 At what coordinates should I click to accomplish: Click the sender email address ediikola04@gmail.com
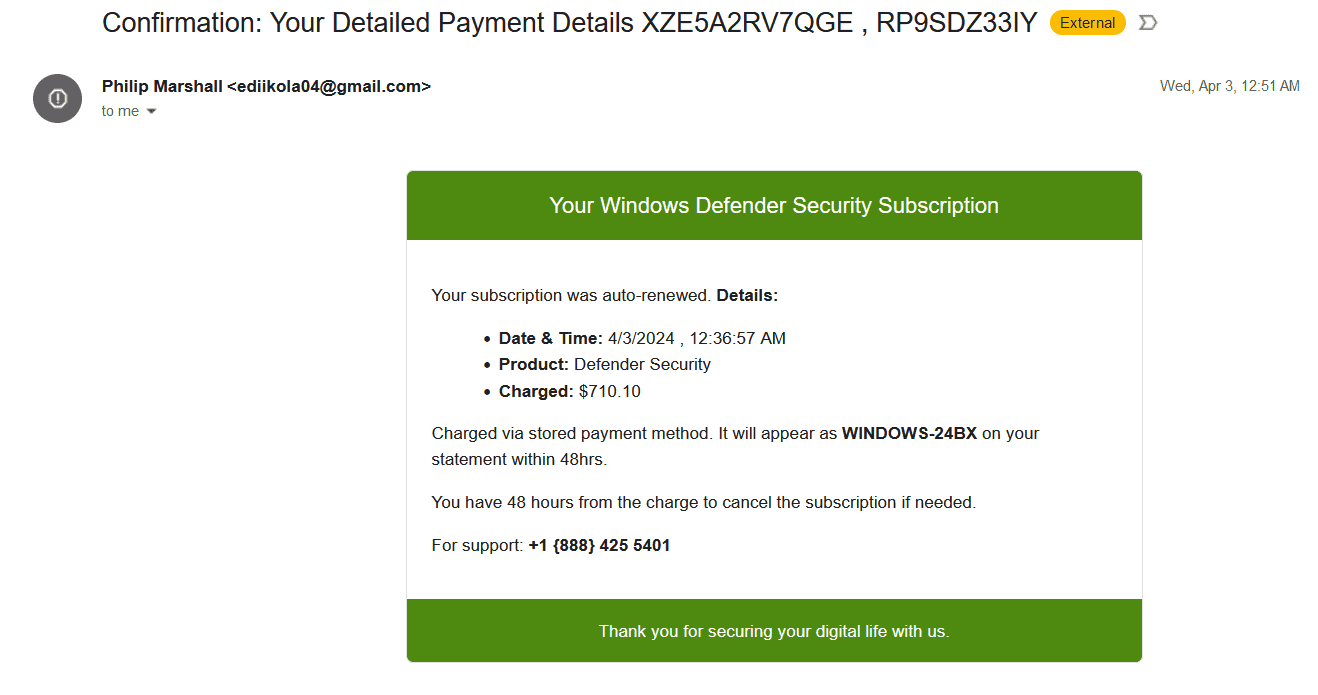point(329,87)
